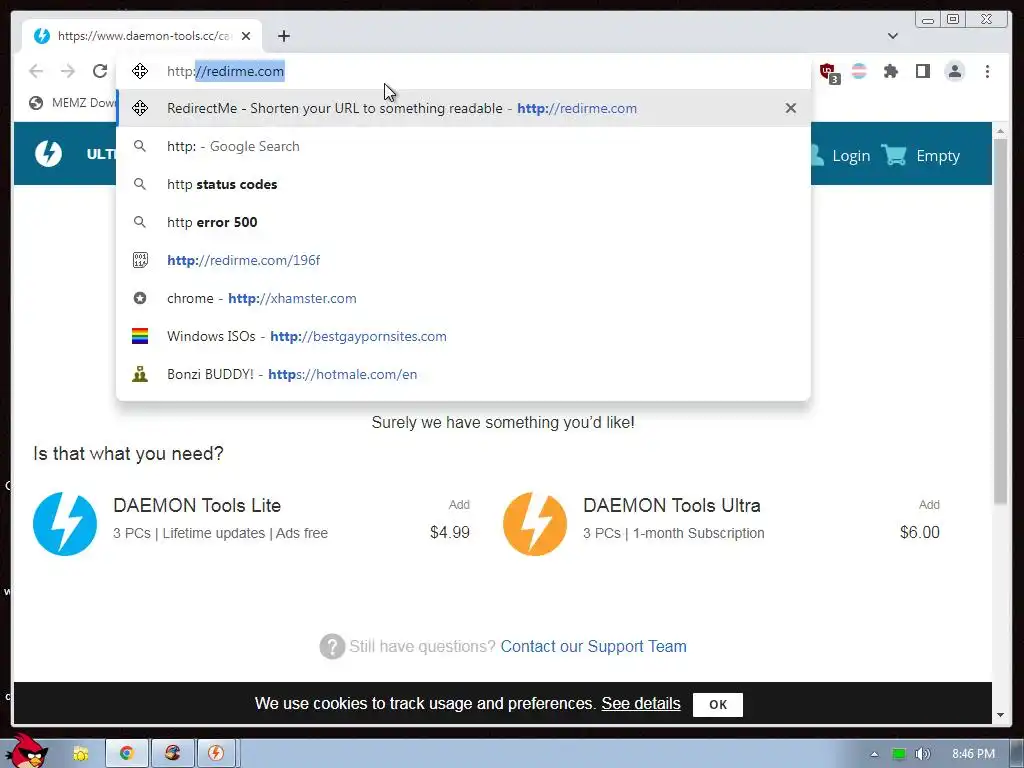The height and width of the screenshot is (768, 1024).
Task: Open the Chrome profile avatar
Action: point(955,71)
